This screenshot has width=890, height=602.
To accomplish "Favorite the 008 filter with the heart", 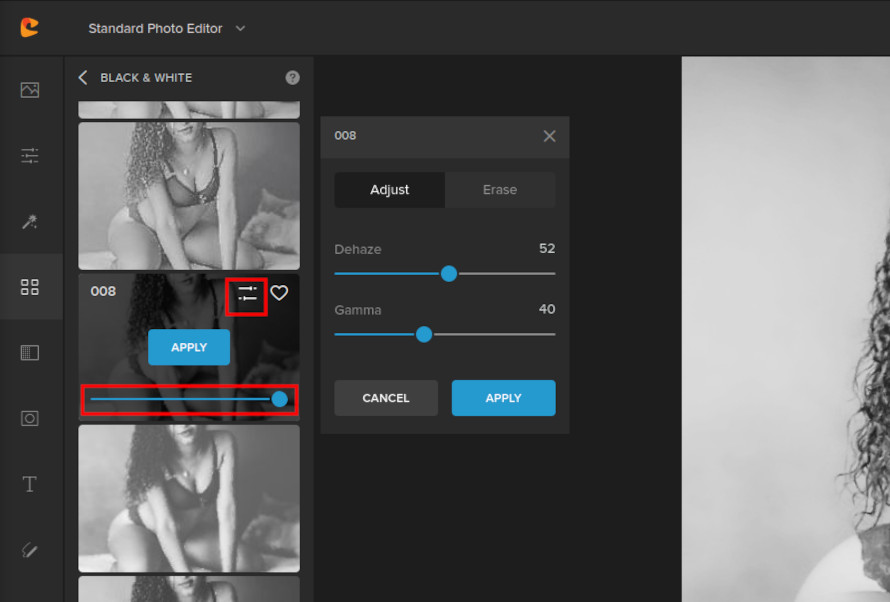I will pyautogui.click(x=279, y=293).
